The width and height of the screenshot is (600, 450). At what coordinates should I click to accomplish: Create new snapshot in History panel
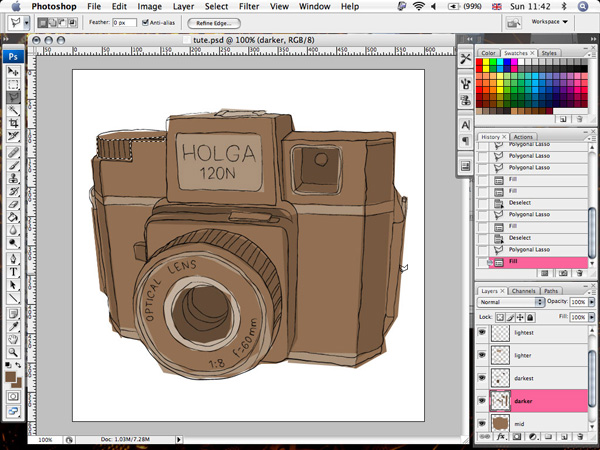tap(563, 273)
